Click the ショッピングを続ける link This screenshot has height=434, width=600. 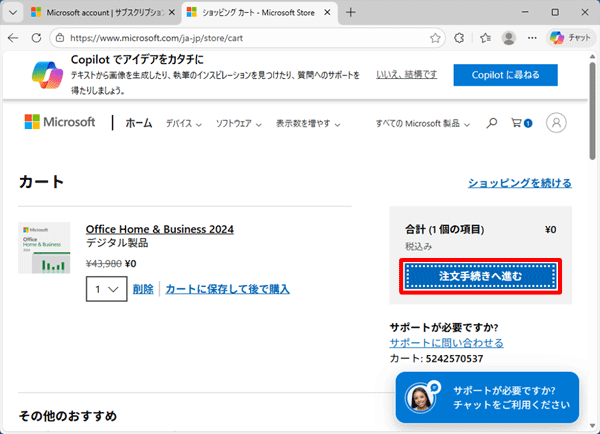tap(520, 183)
